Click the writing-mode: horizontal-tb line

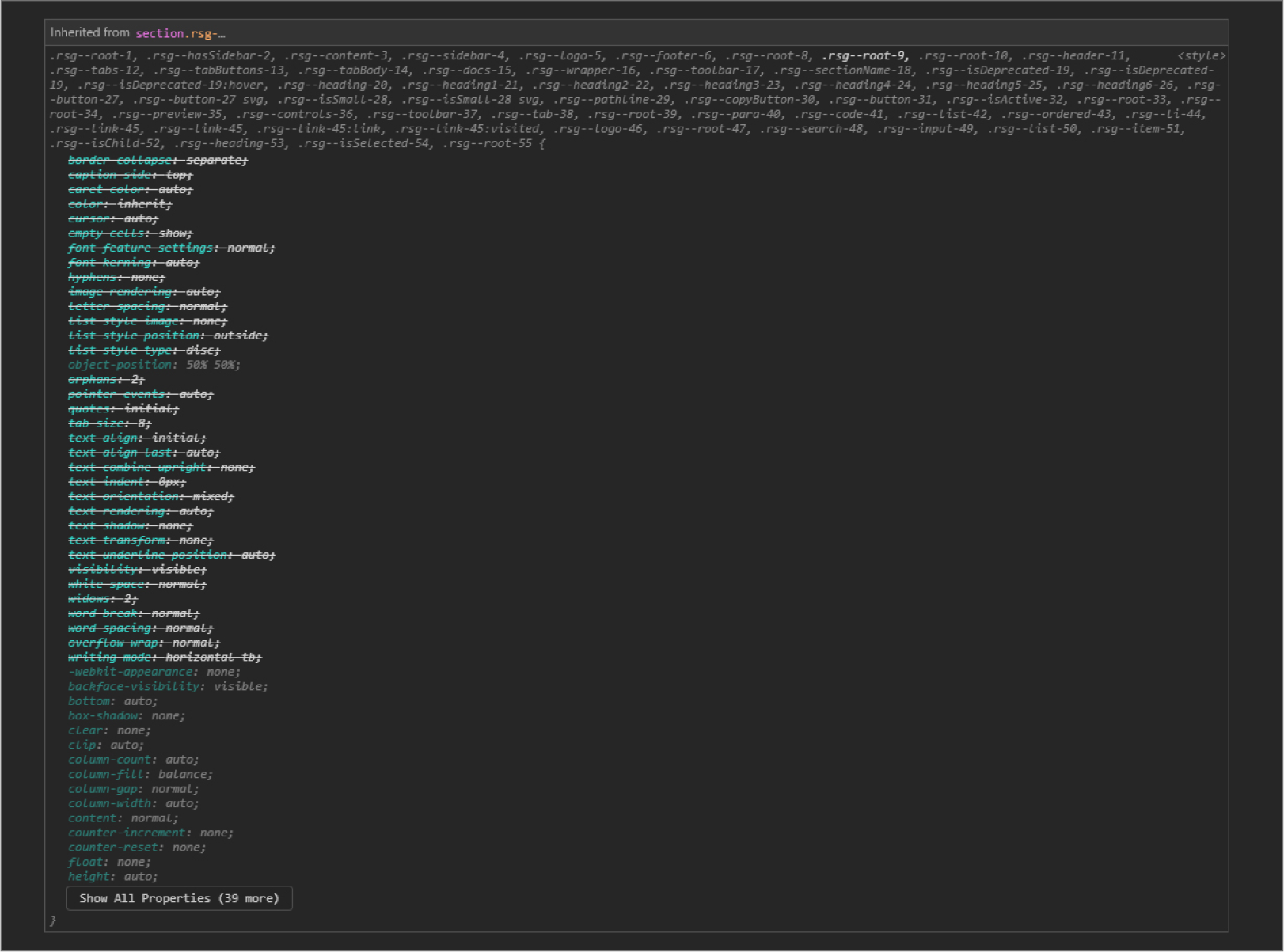pos(165,658)
